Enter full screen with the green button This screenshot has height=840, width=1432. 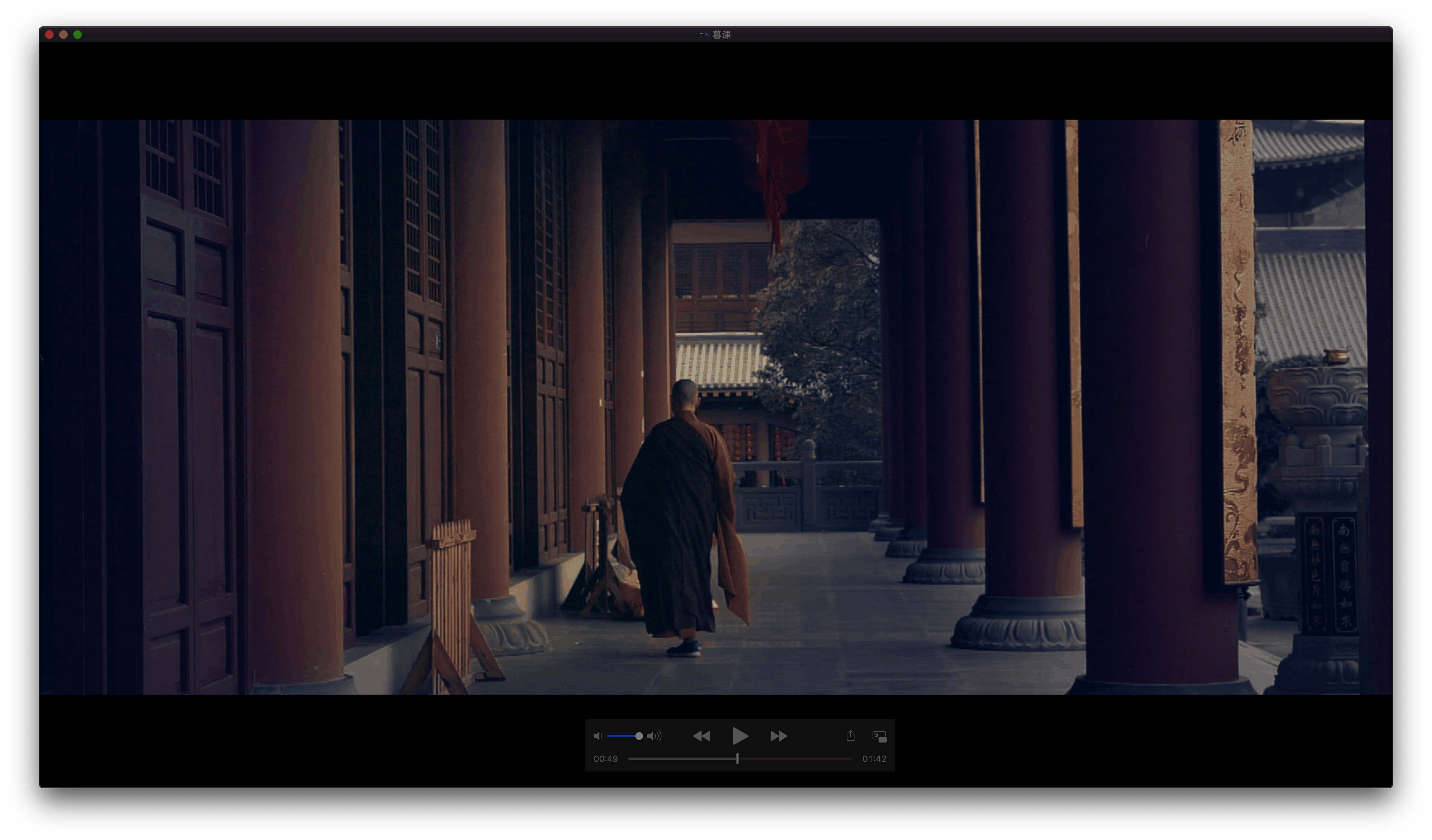[77, 35]
